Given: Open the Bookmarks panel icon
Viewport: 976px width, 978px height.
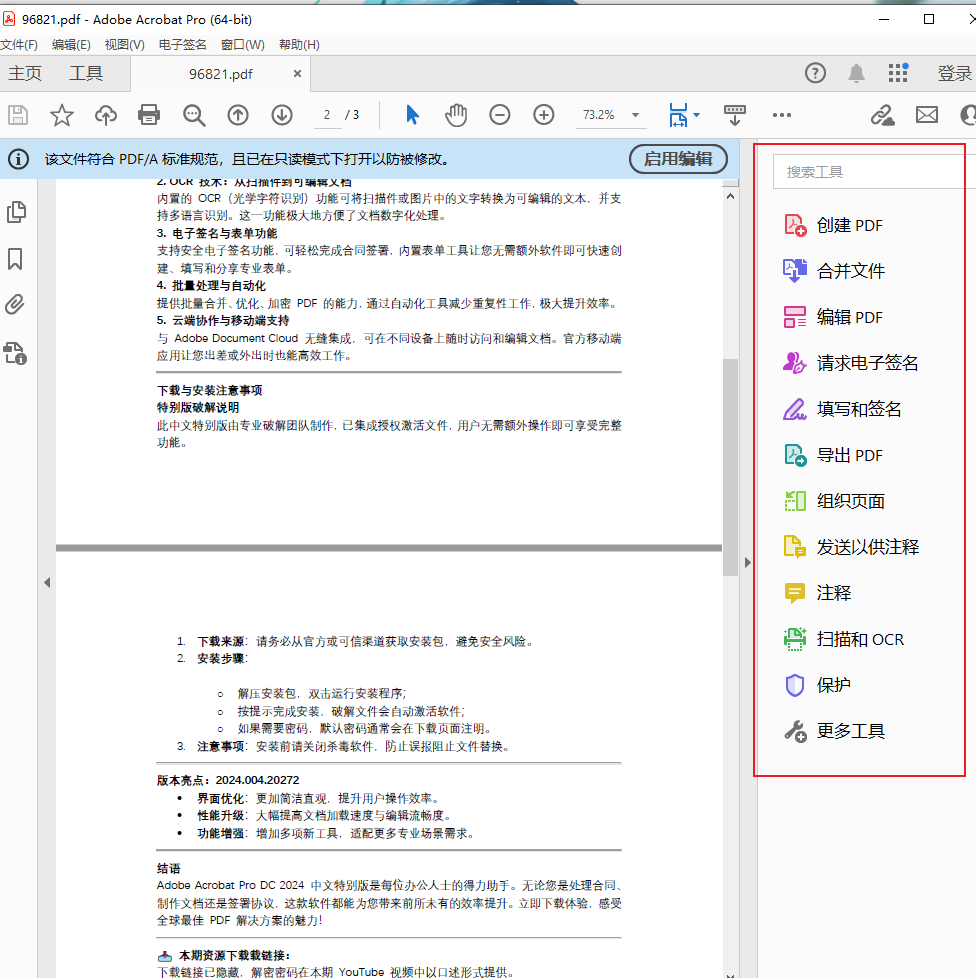Looking at the screenshot, I should tap(16, 259).
